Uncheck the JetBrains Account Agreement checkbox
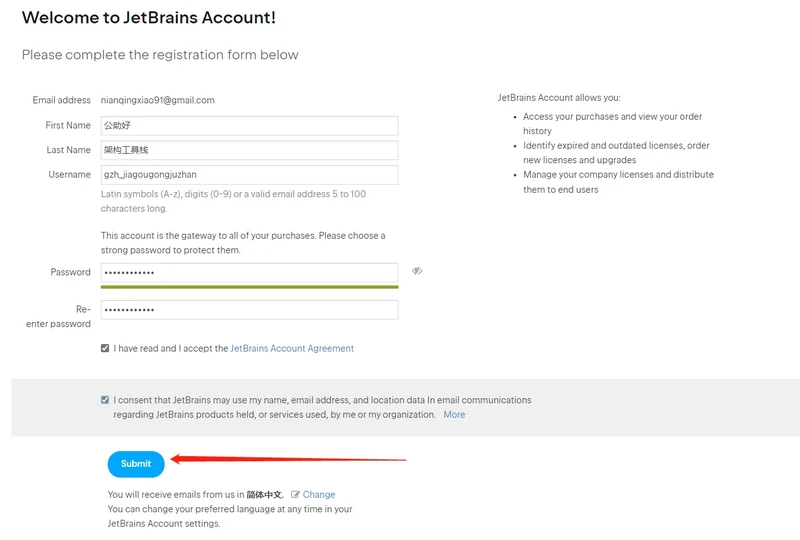The height and width of the screenshot is (540, 800). coord(105,349)
